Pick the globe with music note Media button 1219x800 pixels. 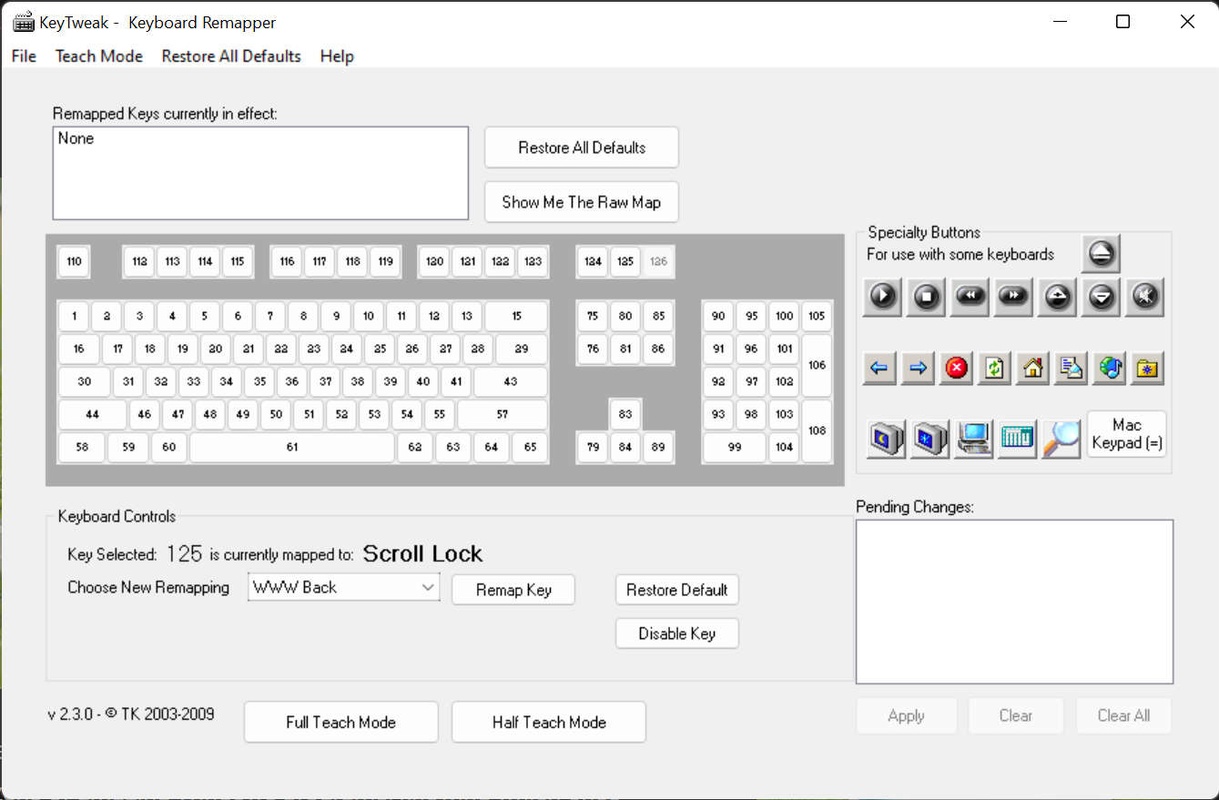pyautogui.click(x=1110, y=369)
